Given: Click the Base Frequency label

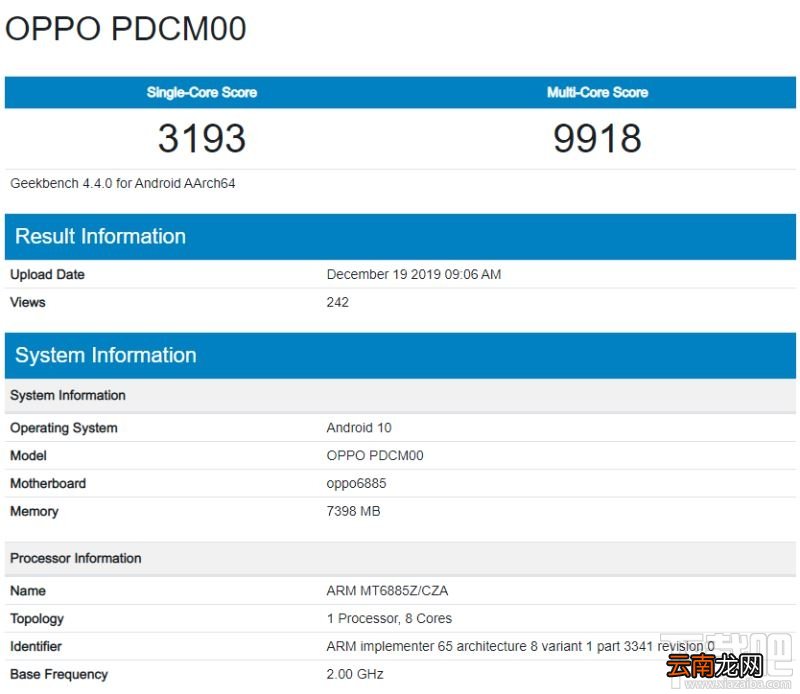Looking at the screenshot, I should 59,675.
